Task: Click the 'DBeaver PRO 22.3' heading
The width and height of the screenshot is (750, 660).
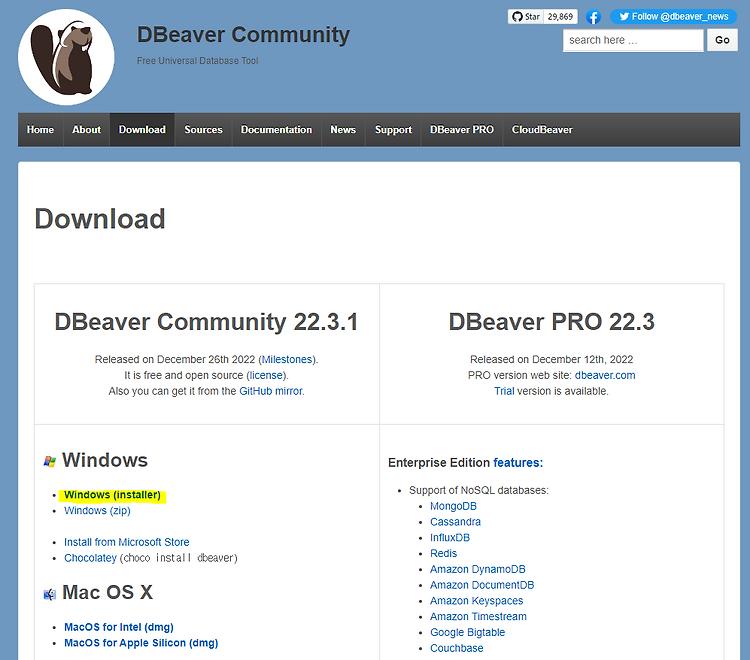Action: 551,322
